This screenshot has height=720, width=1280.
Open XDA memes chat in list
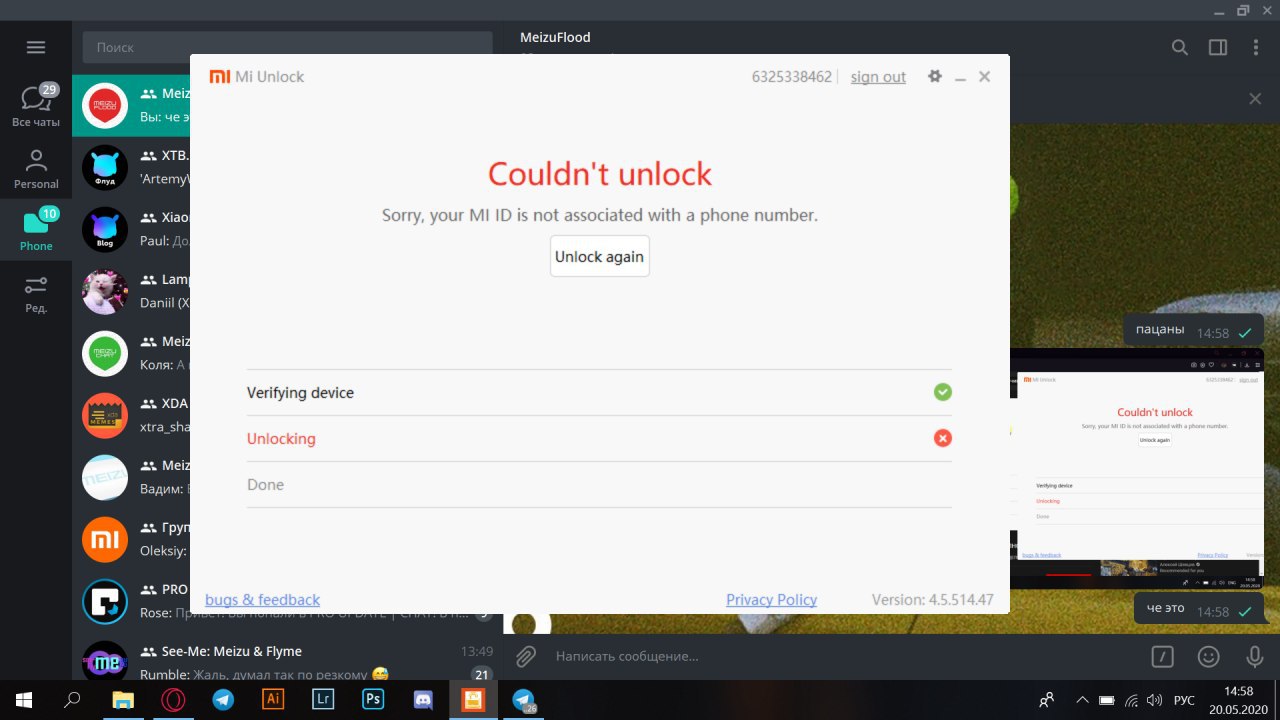pyautogui.click(x=132, y=415)
